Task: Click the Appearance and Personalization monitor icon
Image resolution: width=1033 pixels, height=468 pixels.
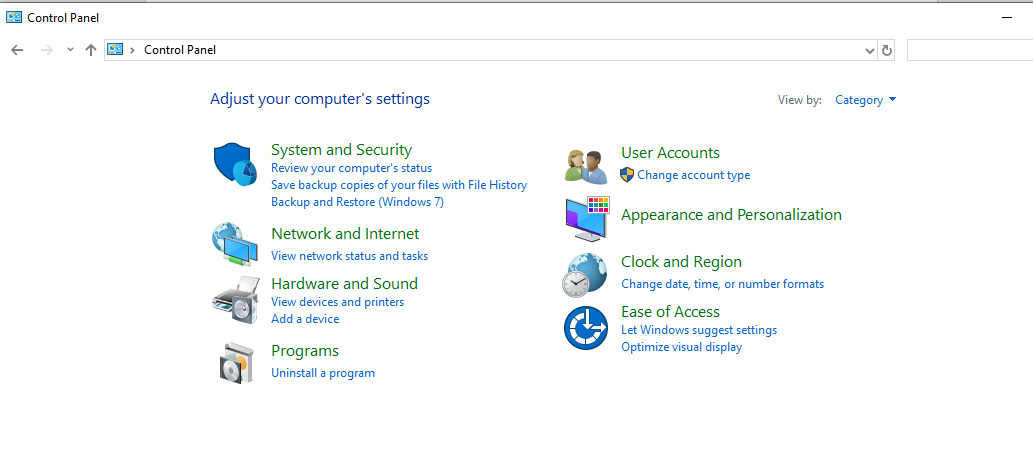Action: tap(586, 219)
